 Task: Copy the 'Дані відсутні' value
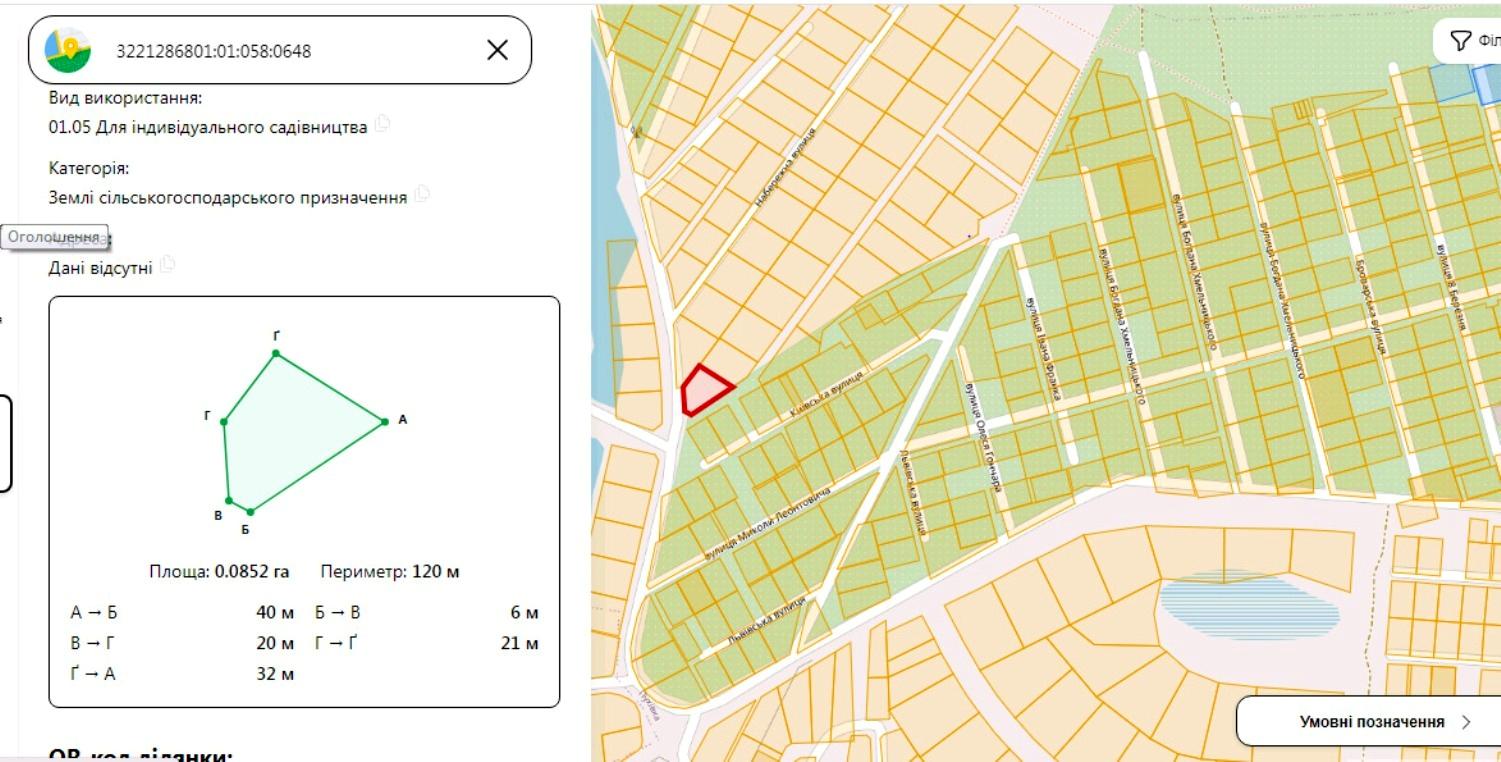pyautogui.click(x=168, y=265)
